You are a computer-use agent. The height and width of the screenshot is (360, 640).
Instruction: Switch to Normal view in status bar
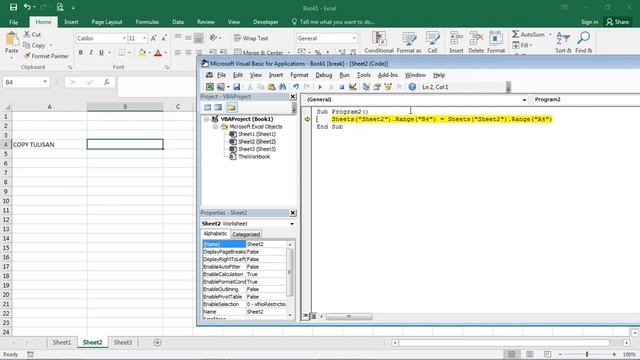click(x=511, y=354)
